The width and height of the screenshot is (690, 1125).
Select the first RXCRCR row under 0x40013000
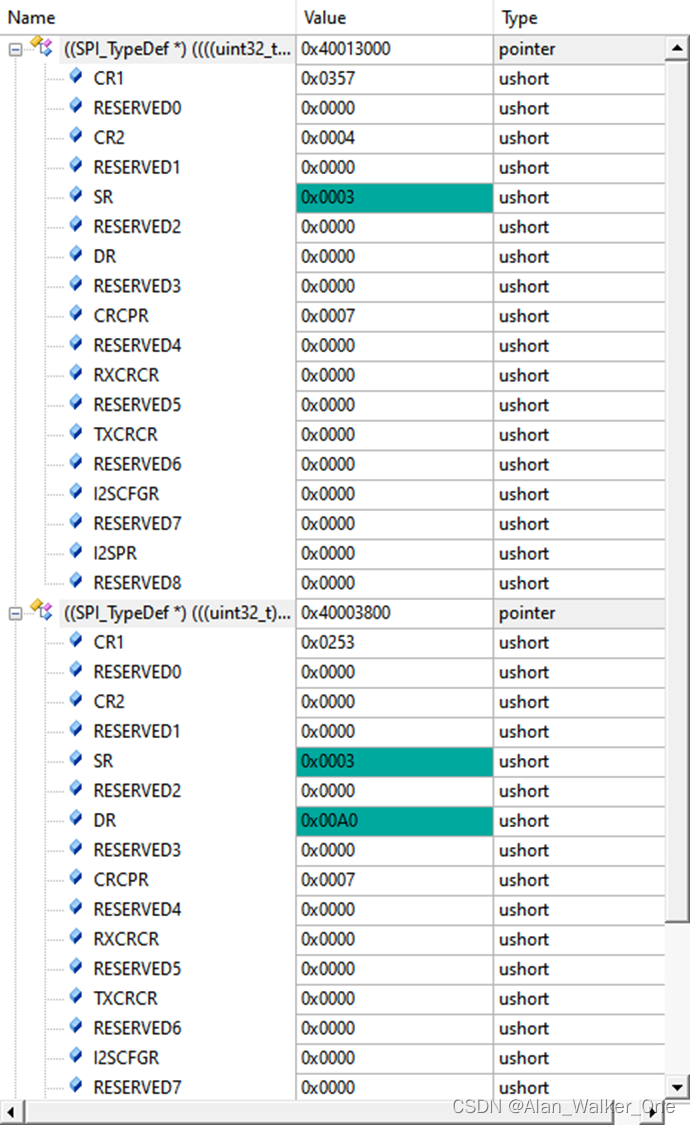click(332, 376)
